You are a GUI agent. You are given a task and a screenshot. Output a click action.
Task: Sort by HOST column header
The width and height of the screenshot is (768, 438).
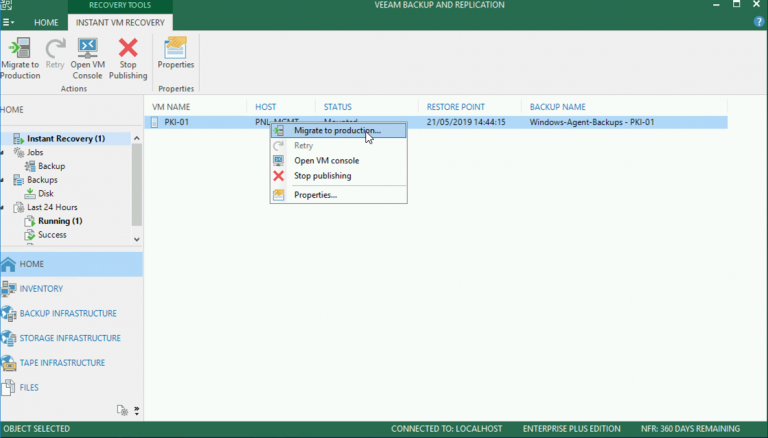coord(265,107)
